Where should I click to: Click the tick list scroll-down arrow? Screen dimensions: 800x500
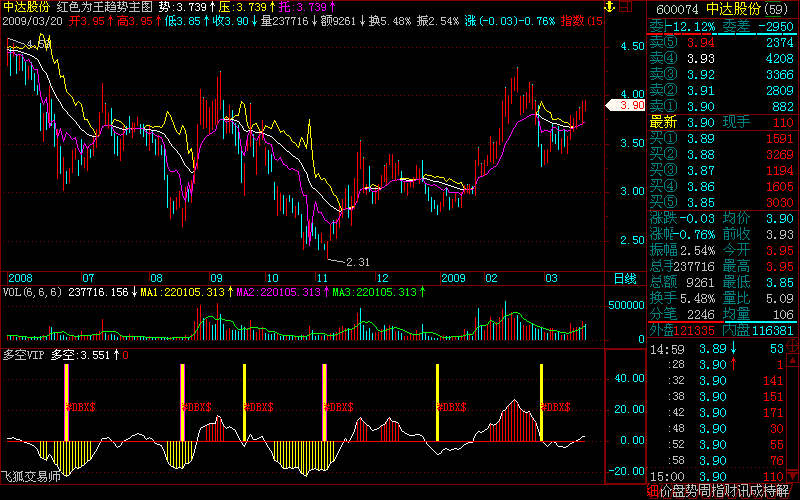pyautogui.click(x=792, y=478)
